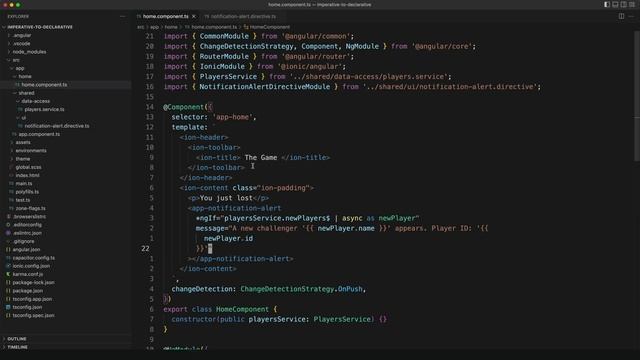
Task: Click the green macOS zoom window button
Action: coord(18,4)
